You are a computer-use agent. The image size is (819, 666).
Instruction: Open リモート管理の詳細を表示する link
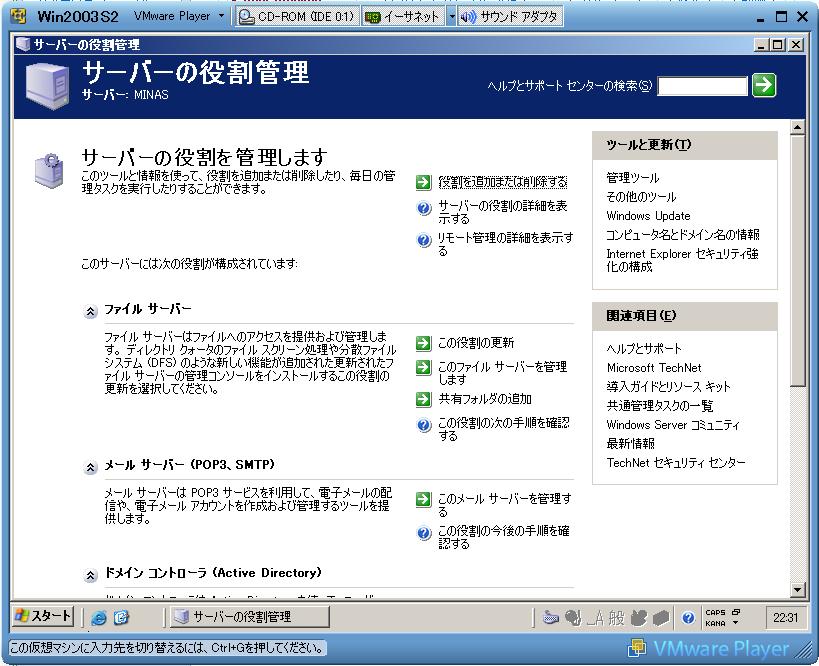point(505,244)
